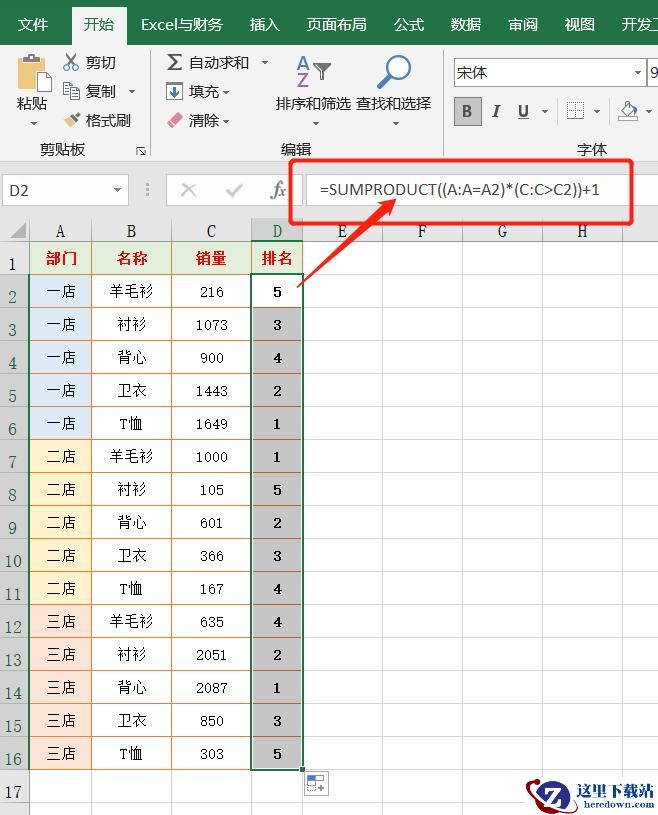
Task: Expand the Underline style dropdown arrow
Action: coord(545,111)
